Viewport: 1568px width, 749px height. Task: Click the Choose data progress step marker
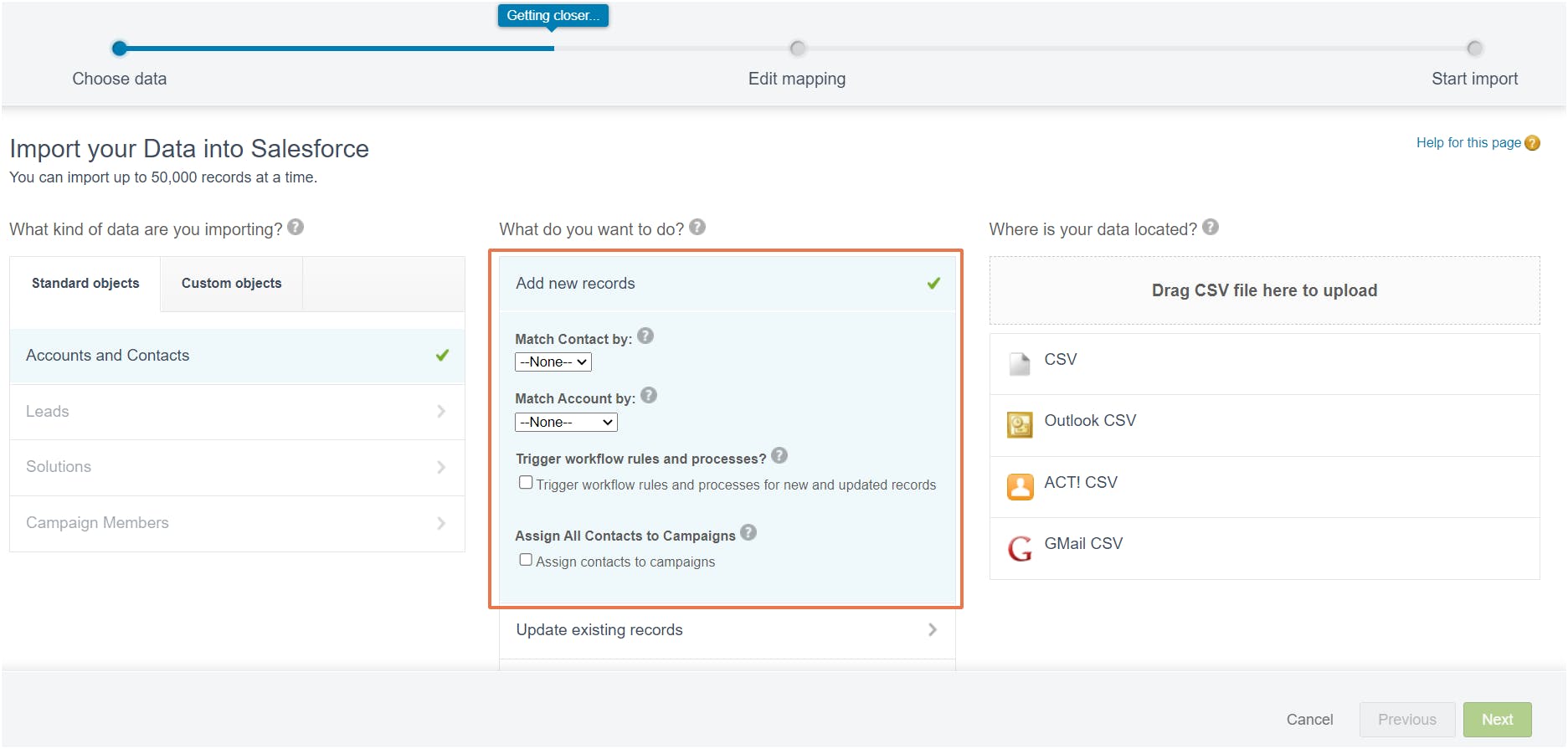click(x=120, y=49)
